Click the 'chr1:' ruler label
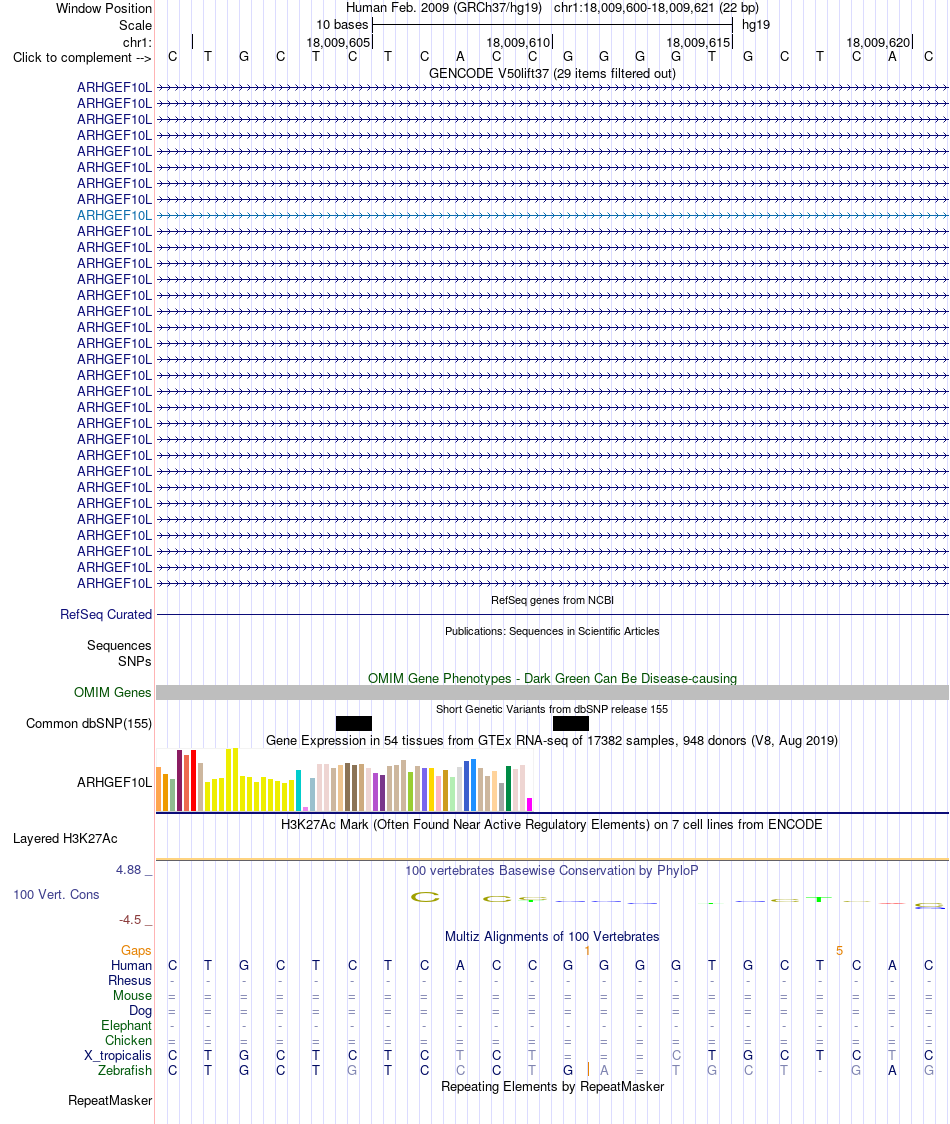This screenshot has width=950, height=1124. (x=137, y=42)
